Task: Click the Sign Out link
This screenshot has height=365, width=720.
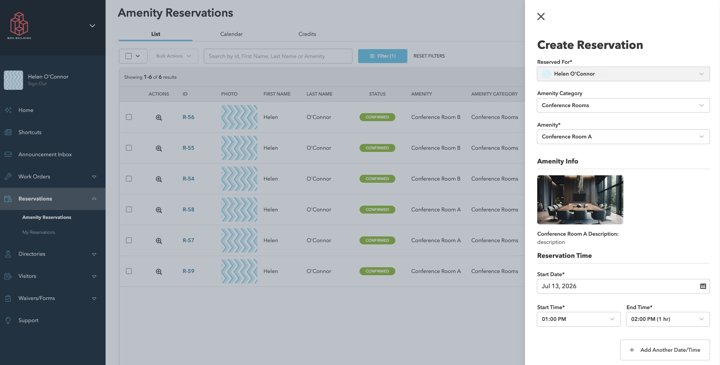Action: pos(37,84)
